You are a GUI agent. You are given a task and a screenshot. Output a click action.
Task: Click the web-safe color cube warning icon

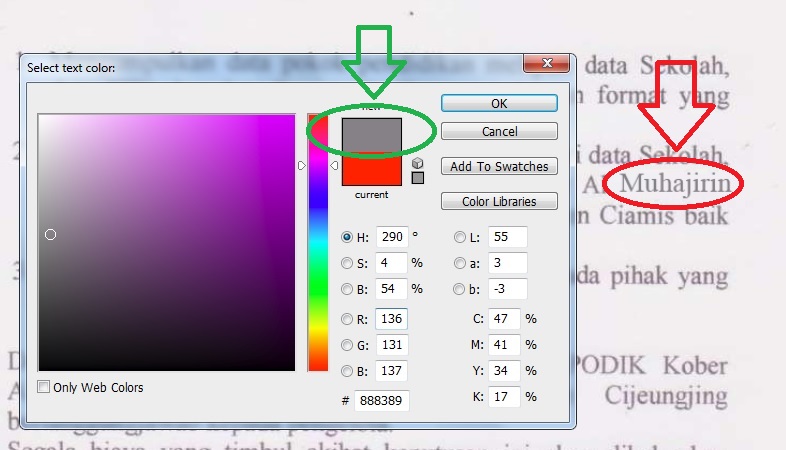tap(418, 163)
